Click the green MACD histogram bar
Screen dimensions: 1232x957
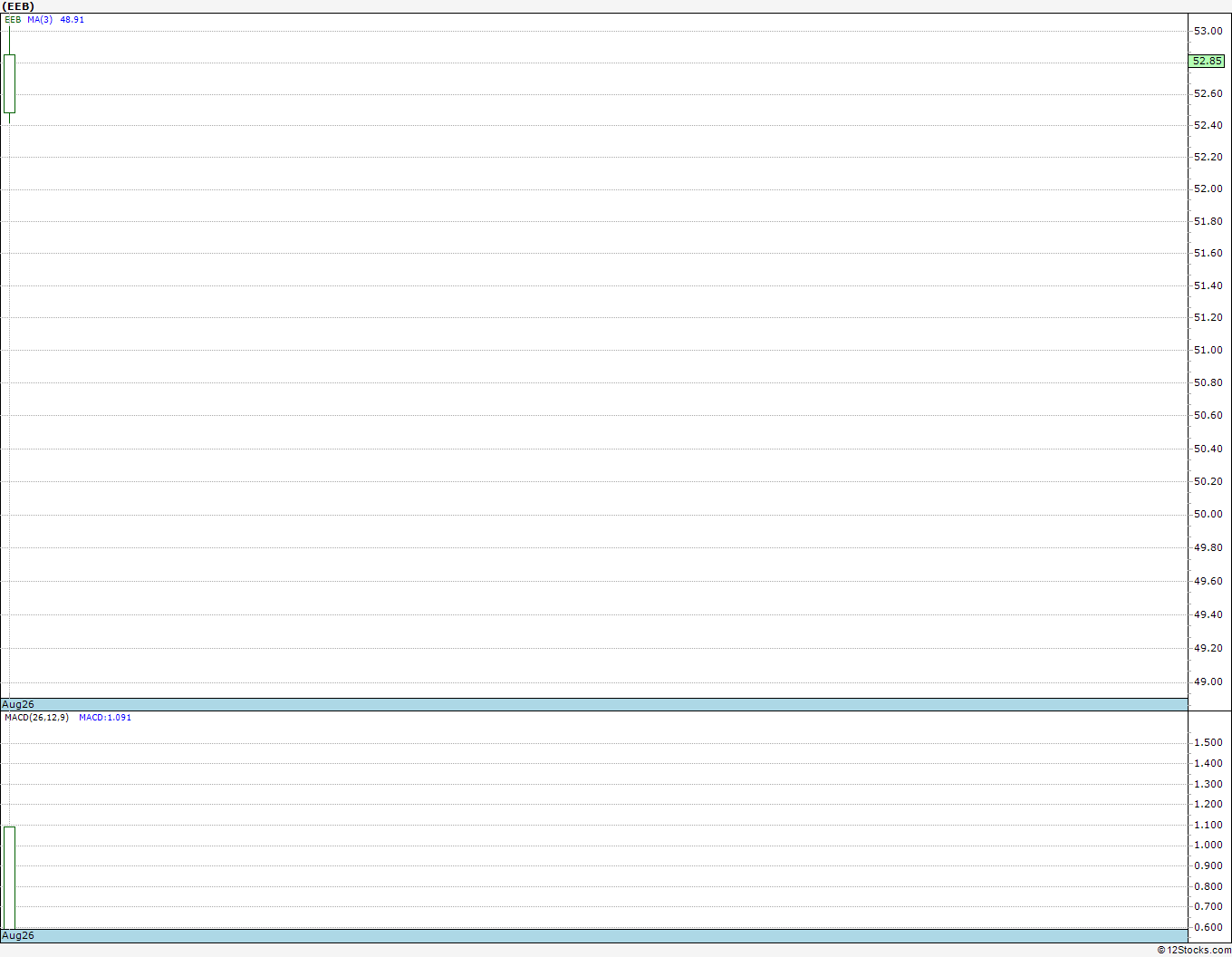9,877
